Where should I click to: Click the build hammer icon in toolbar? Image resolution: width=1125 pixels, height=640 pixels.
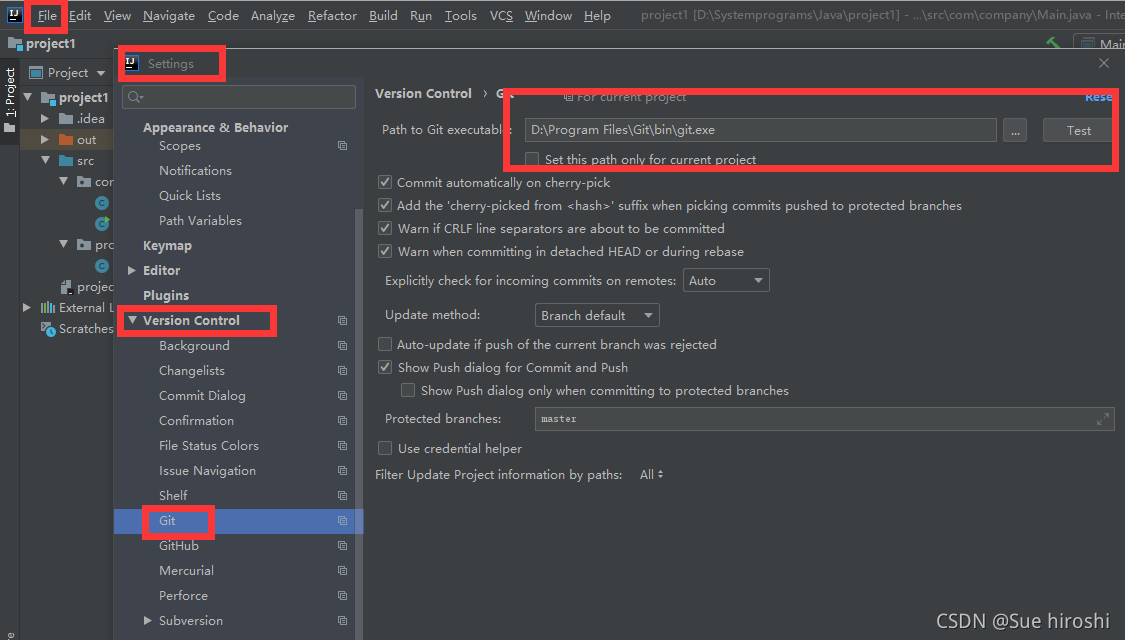click(x=1053, y=44)
